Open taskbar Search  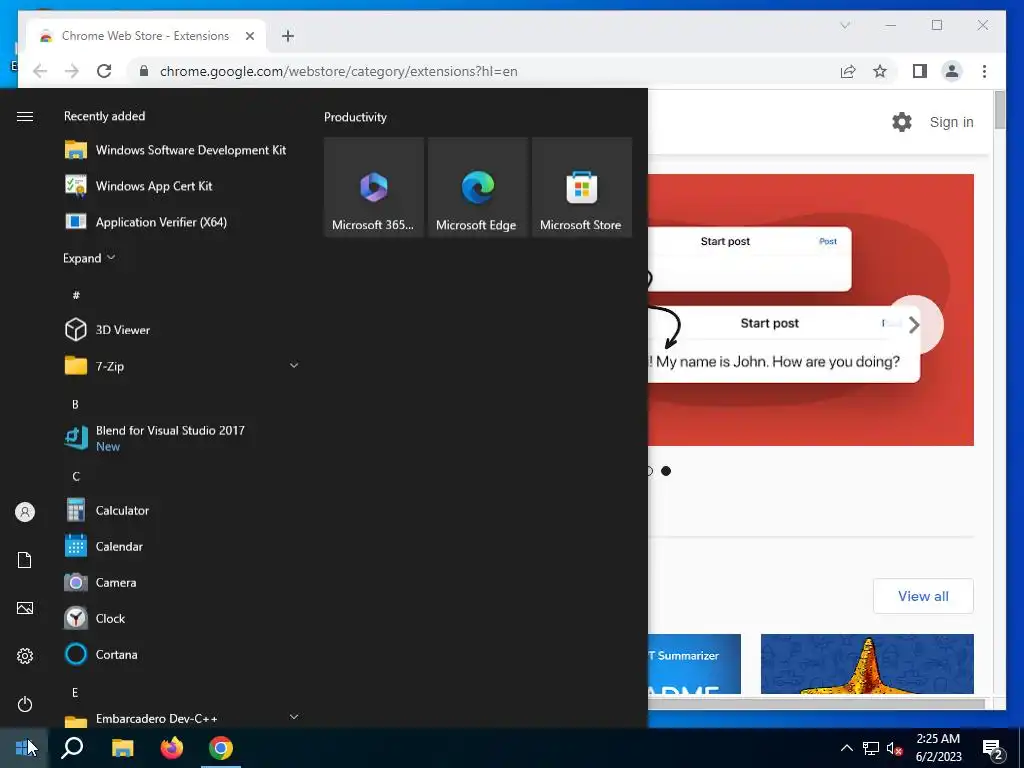[x=72, y=748]
